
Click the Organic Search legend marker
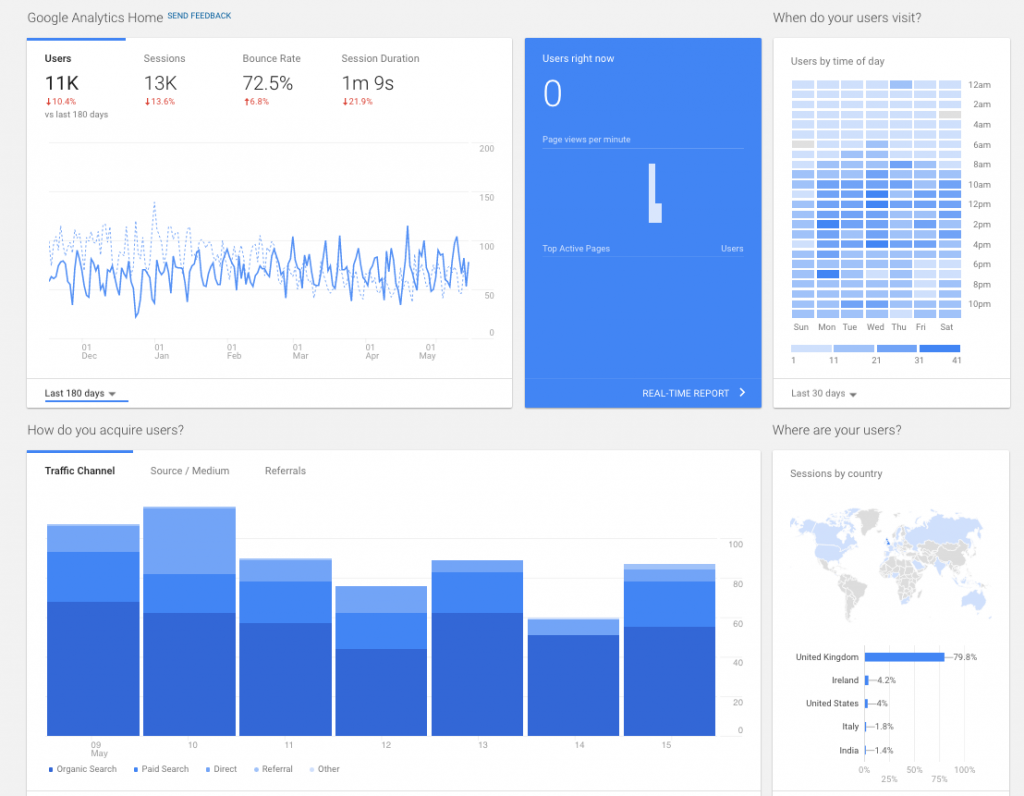click(51, 769)
